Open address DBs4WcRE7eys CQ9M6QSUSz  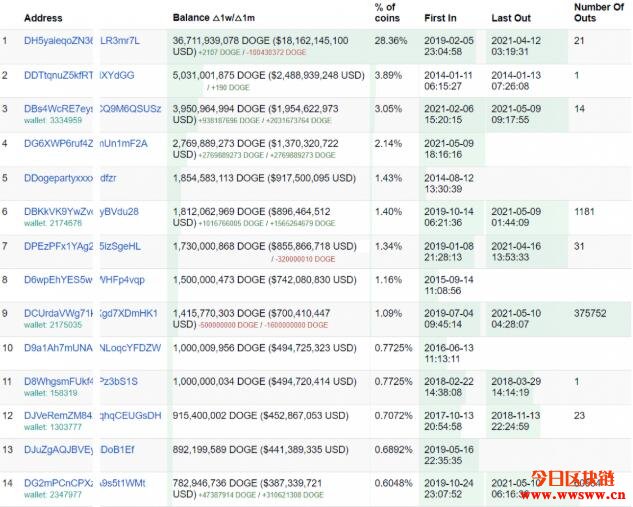point(92,109)
